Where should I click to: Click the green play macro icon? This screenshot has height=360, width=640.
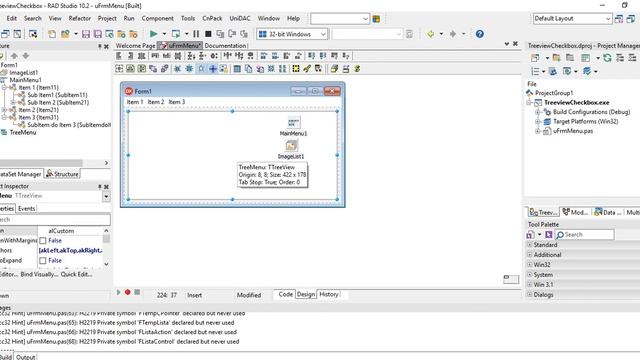(x=118, y=292)
